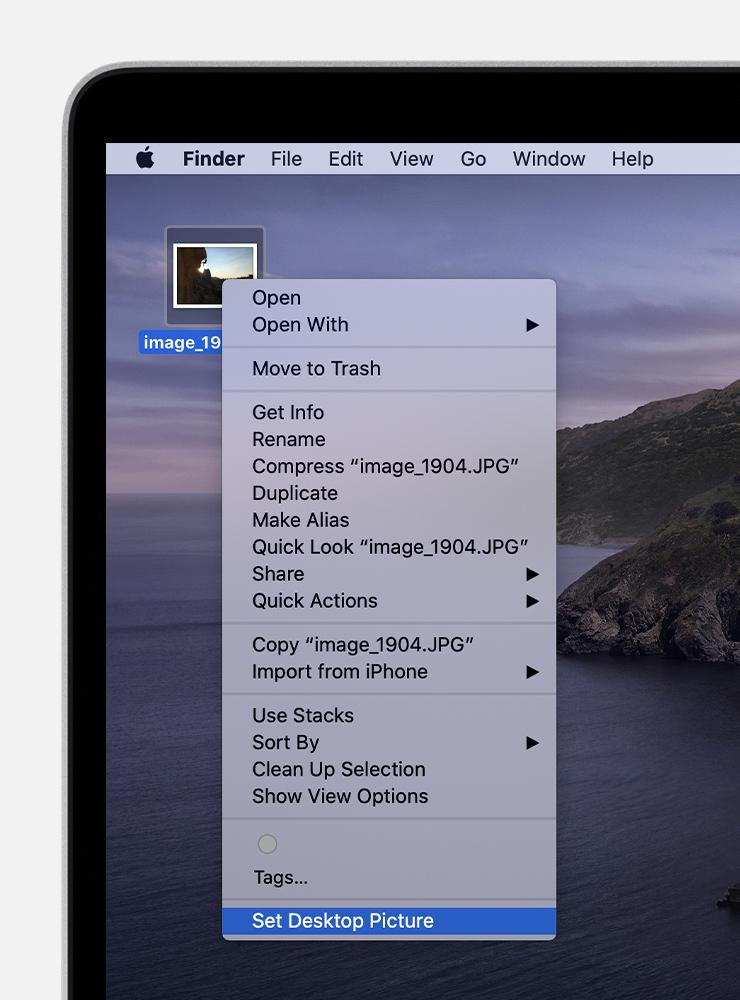Choose Set Desktop Picture
This screenshot has width=740, height=1000.
point(389,921)
